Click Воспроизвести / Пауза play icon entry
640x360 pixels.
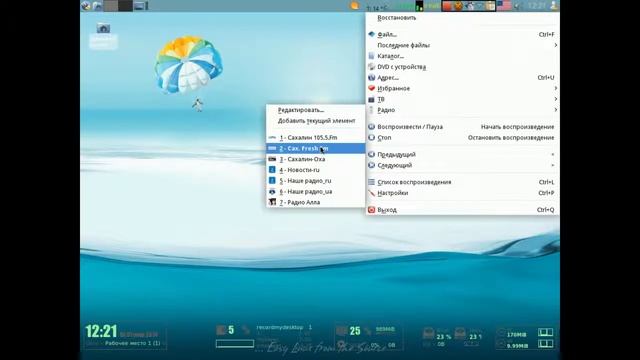coord(462,127)
